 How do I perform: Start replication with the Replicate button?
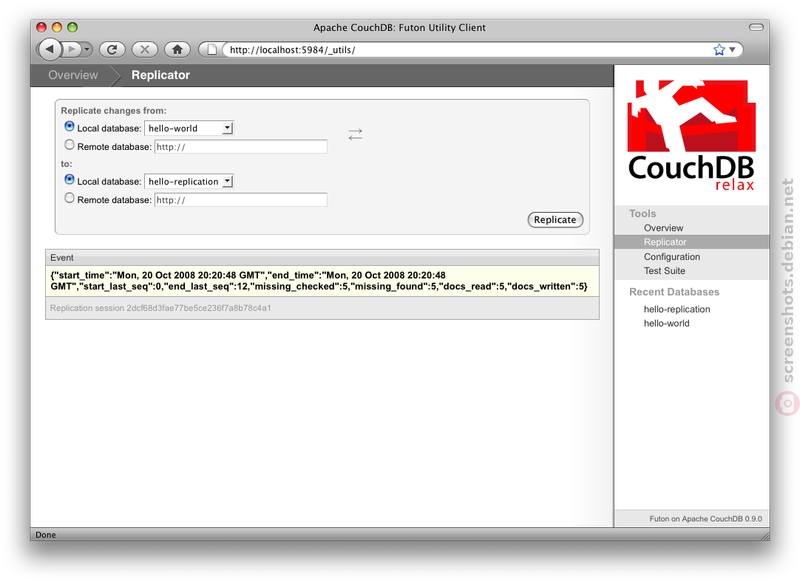click(555, 219)
